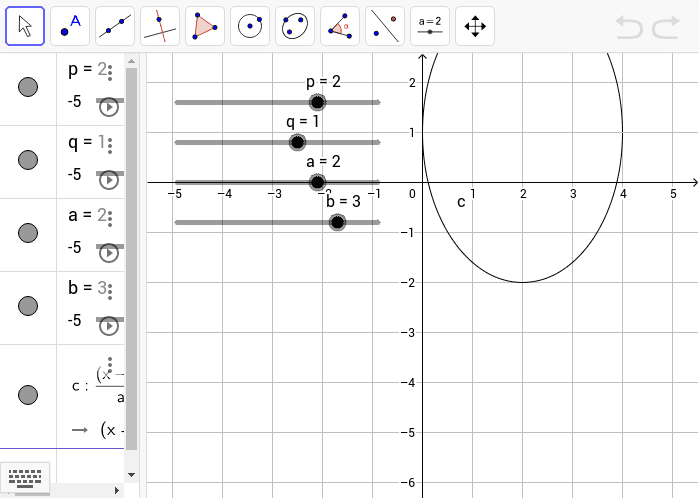Click the p = 2 slider handle
This screenshot has width=700, height=500.
317,102
